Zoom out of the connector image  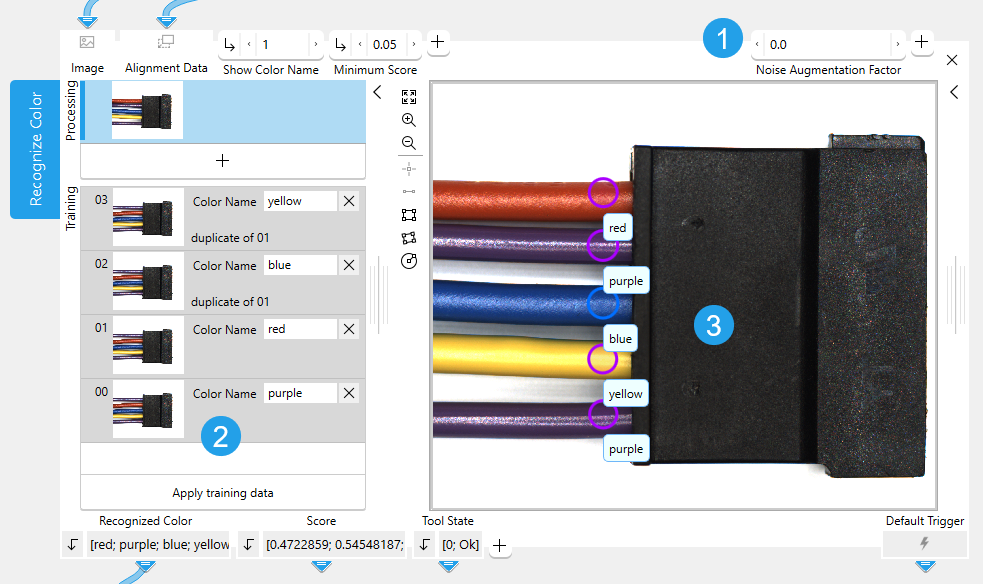pyautogui.click(x=408, y=142)
